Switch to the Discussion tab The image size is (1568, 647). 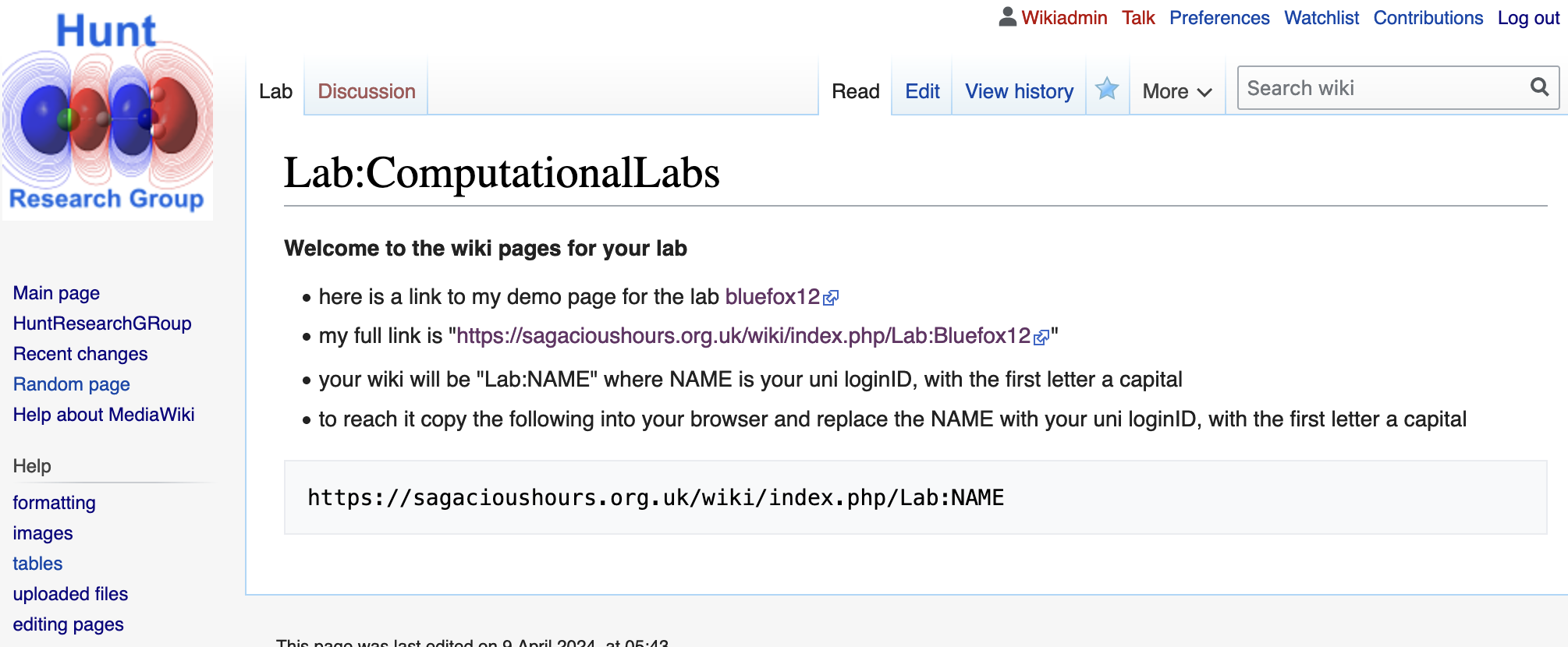click(367, 91)
